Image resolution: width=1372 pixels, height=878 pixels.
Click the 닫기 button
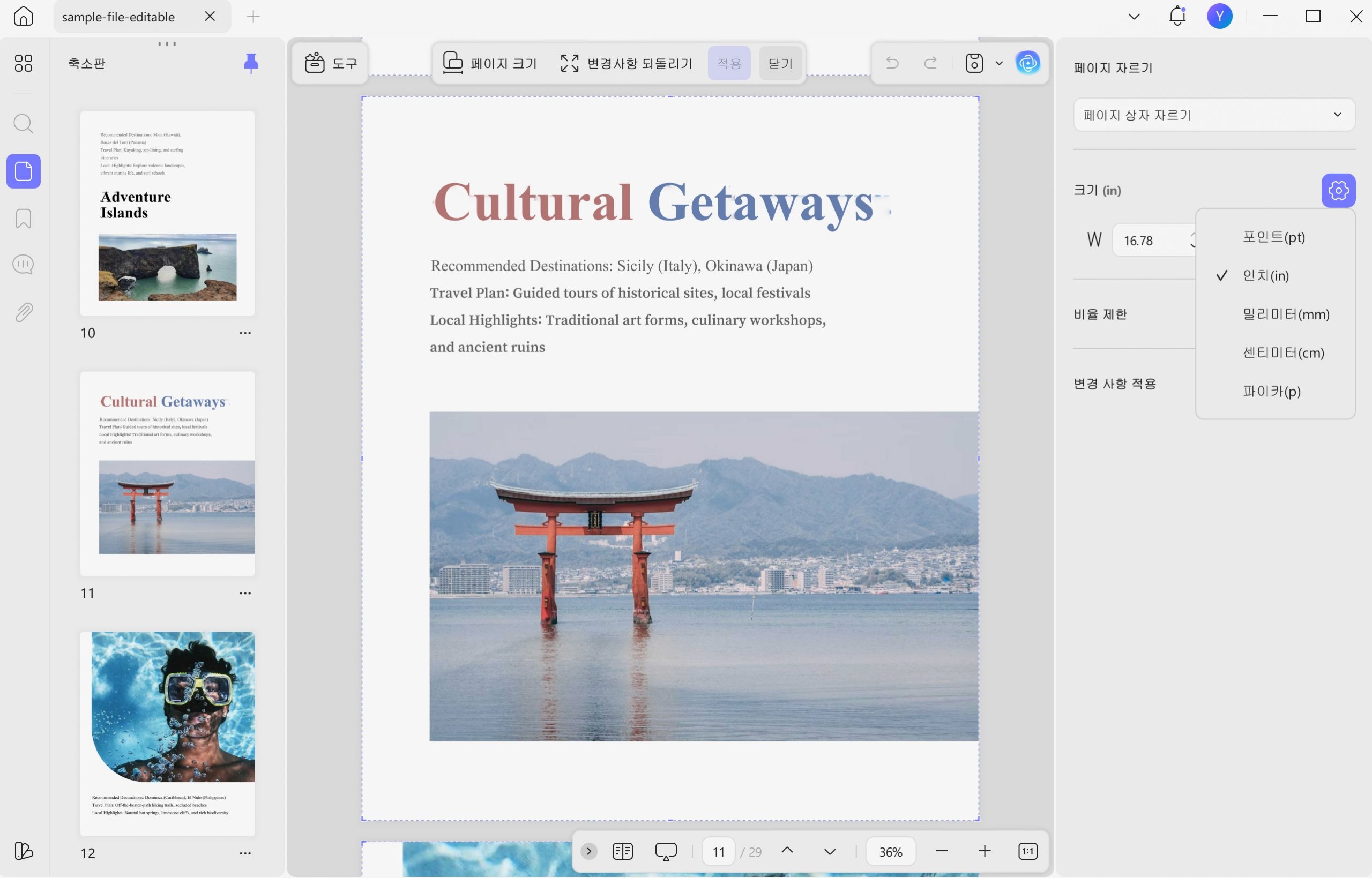[x=780, y=63]
